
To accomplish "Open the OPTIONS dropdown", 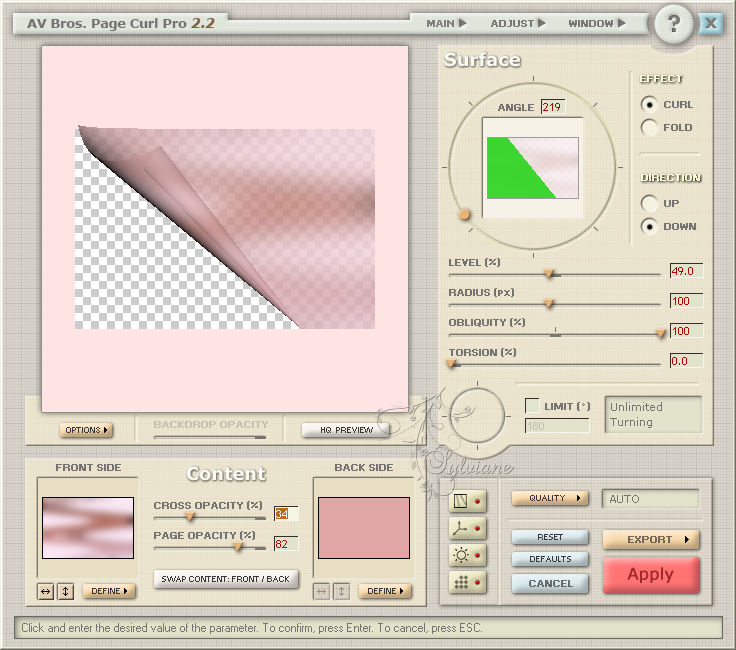I will 86,430.
